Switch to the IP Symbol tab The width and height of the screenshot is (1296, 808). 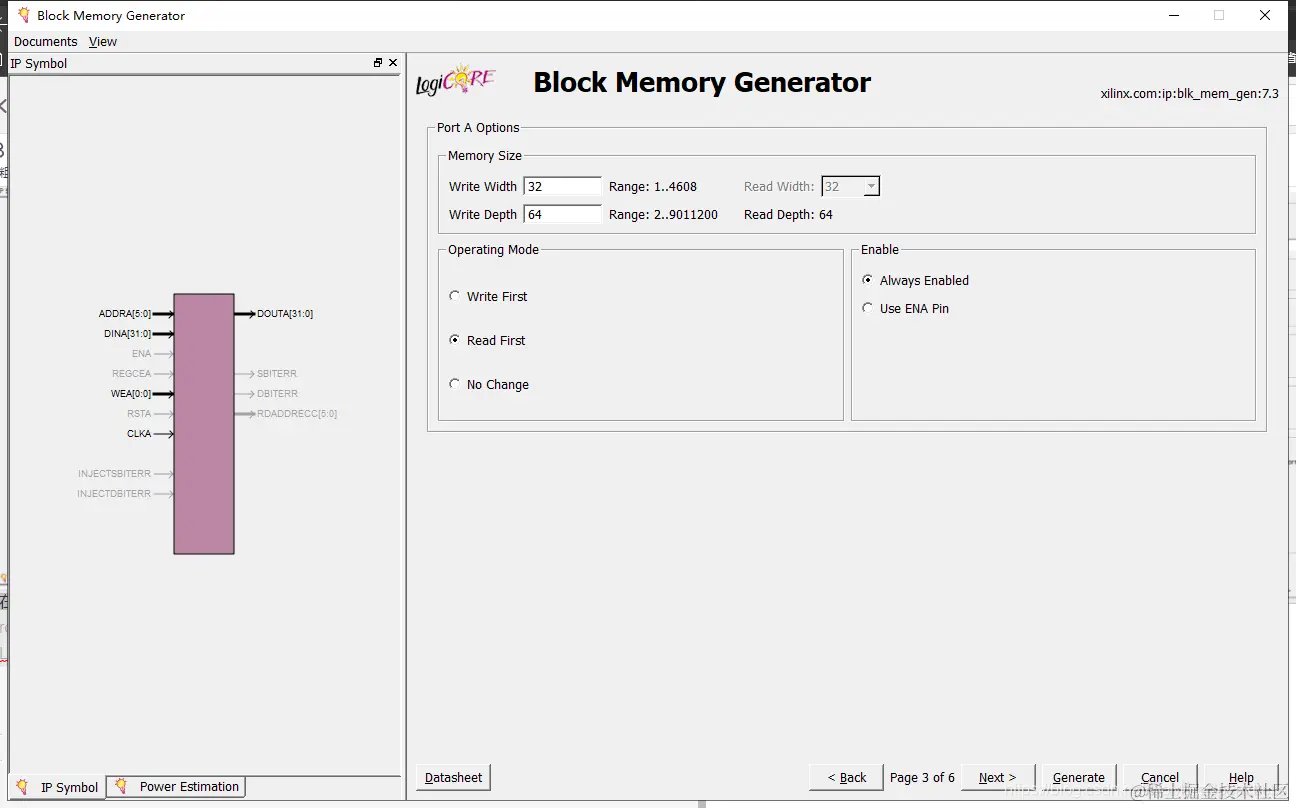click(x=58, y=787)
